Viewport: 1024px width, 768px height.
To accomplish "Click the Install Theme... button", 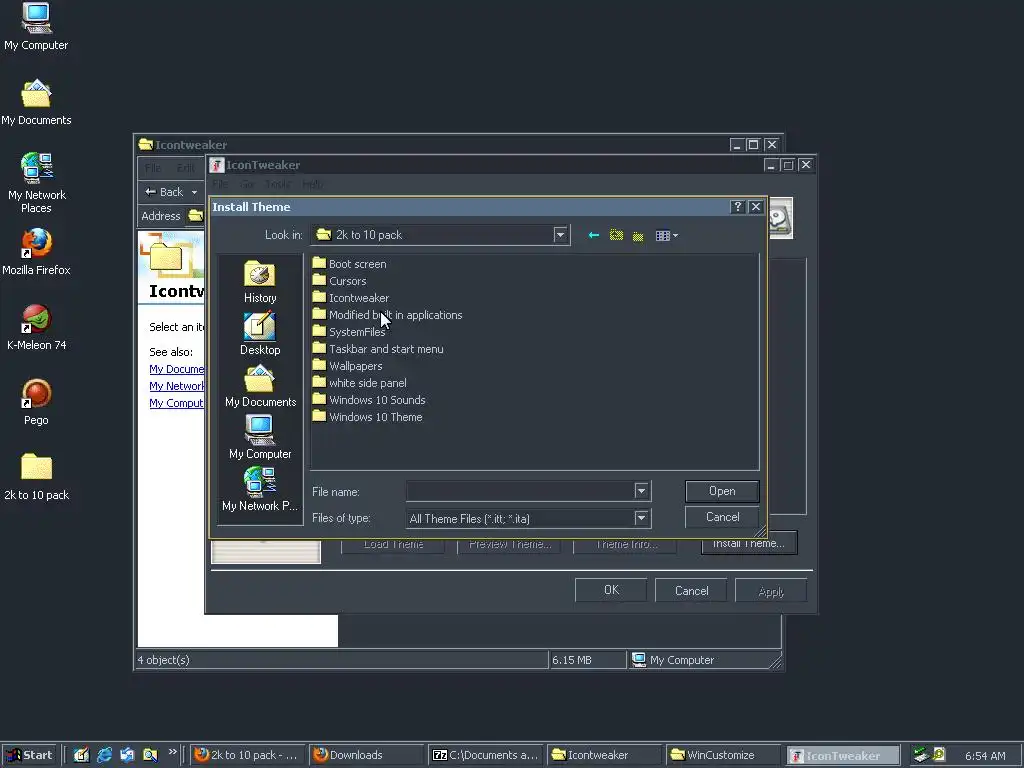I will click(749, 544).
